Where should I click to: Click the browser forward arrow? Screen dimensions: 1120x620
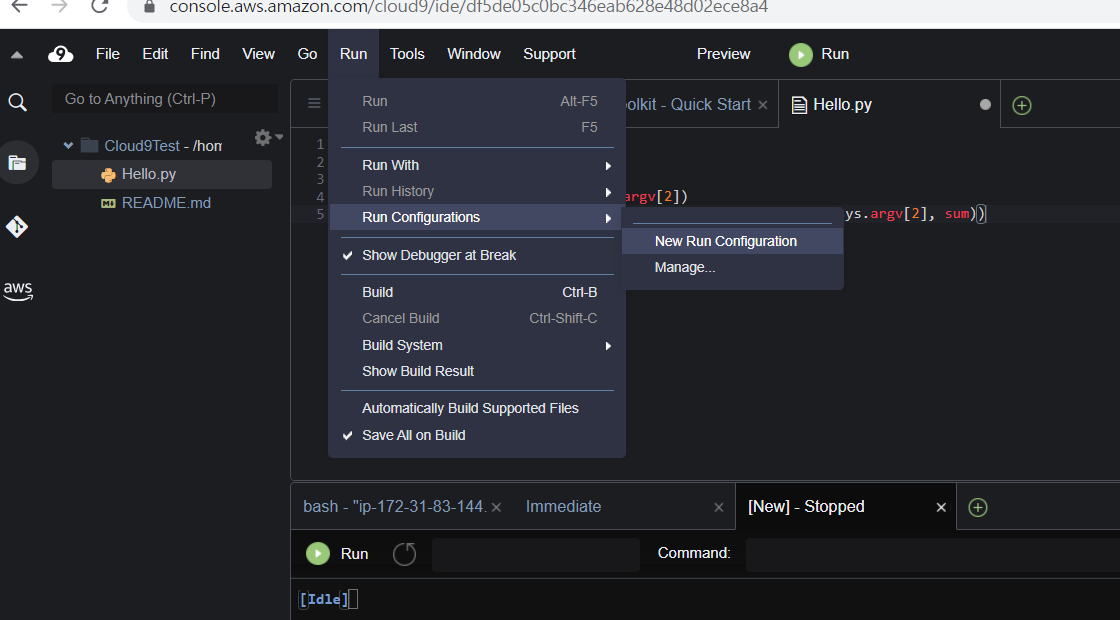point(59,7)
